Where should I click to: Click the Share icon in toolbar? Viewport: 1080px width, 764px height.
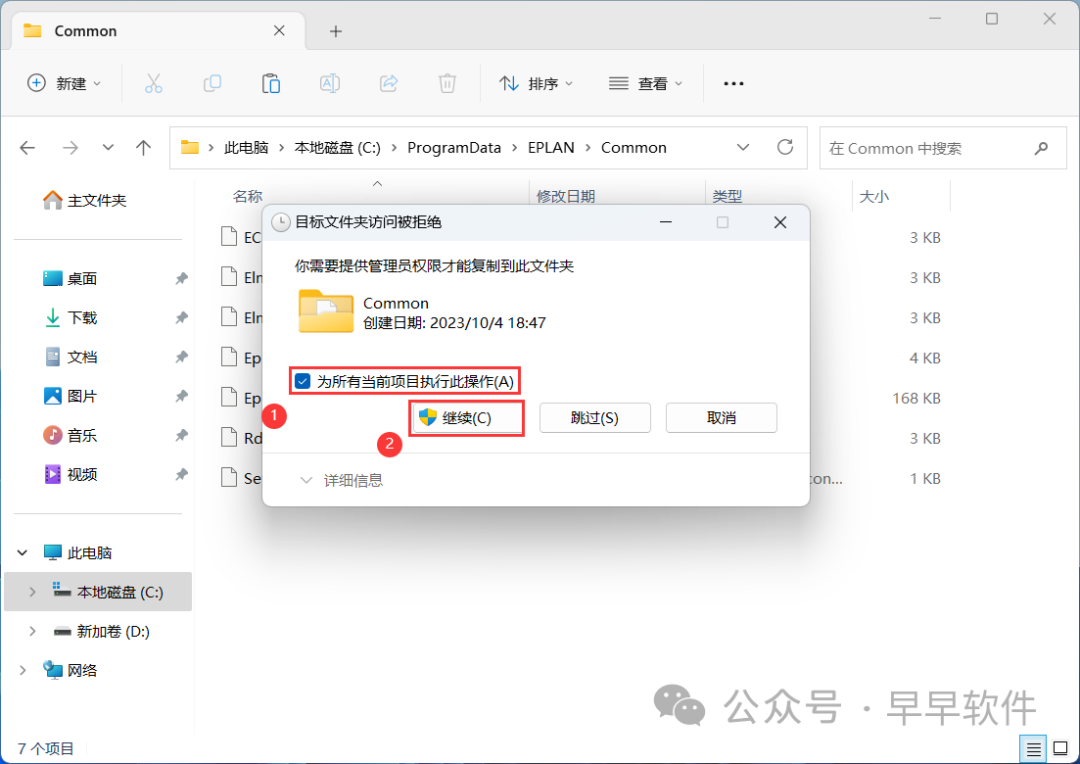[x=389, y=84]
